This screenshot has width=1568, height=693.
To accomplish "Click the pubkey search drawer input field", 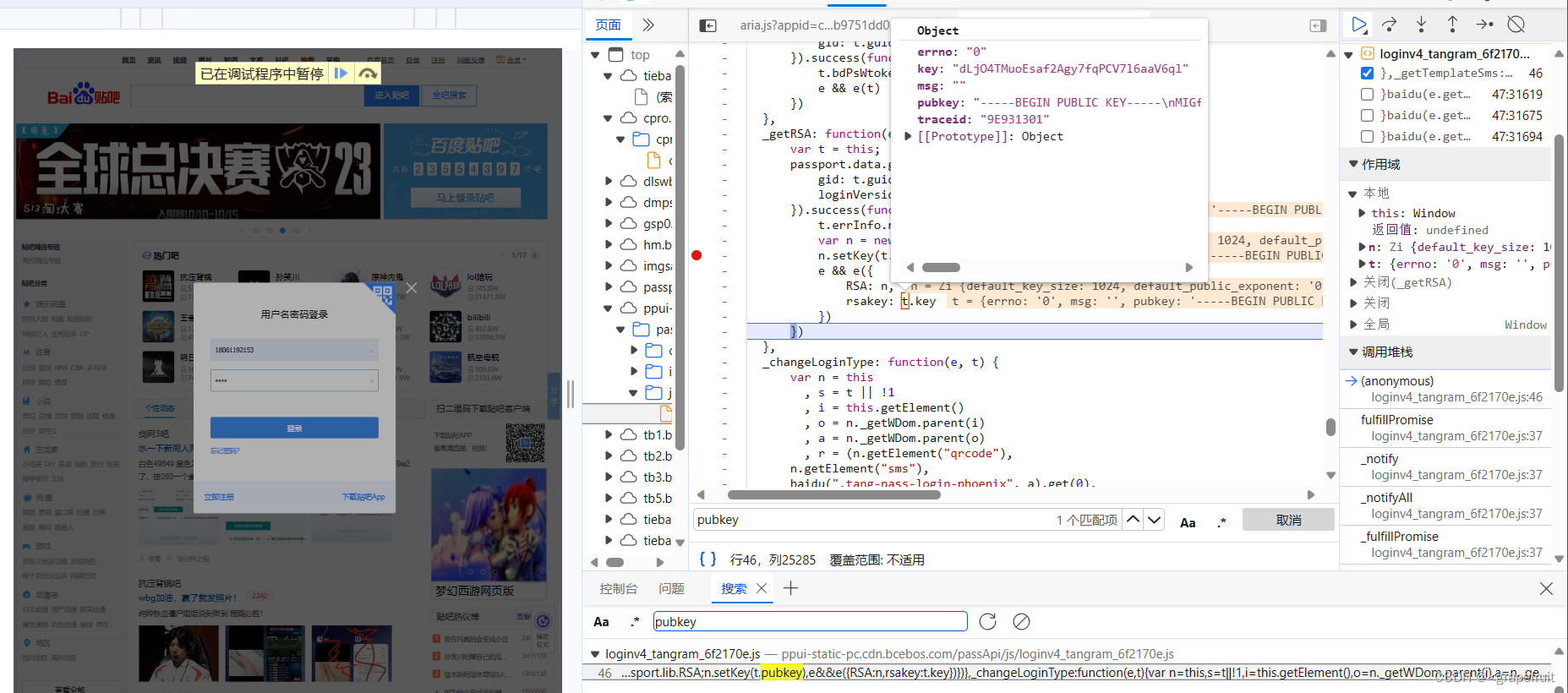I will point(810,621).
